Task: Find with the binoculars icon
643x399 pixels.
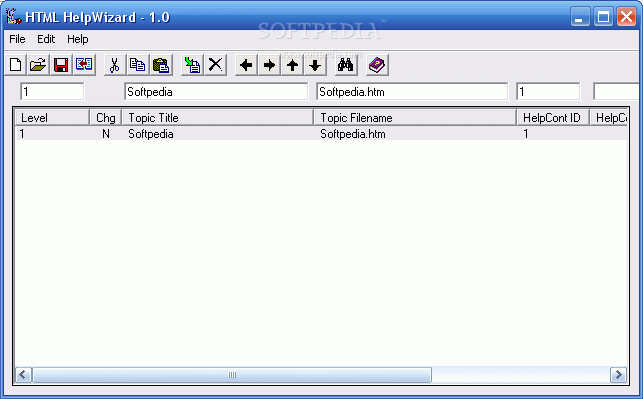Action: (x=346, y=65)
